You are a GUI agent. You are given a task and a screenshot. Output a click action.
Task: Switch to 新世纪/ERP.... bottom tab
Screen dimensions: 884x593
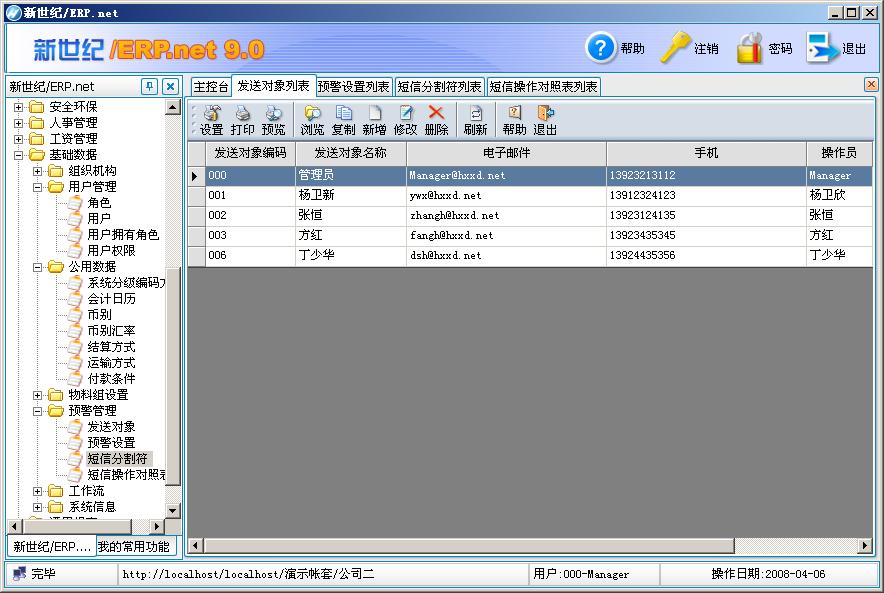pos(52,546)
